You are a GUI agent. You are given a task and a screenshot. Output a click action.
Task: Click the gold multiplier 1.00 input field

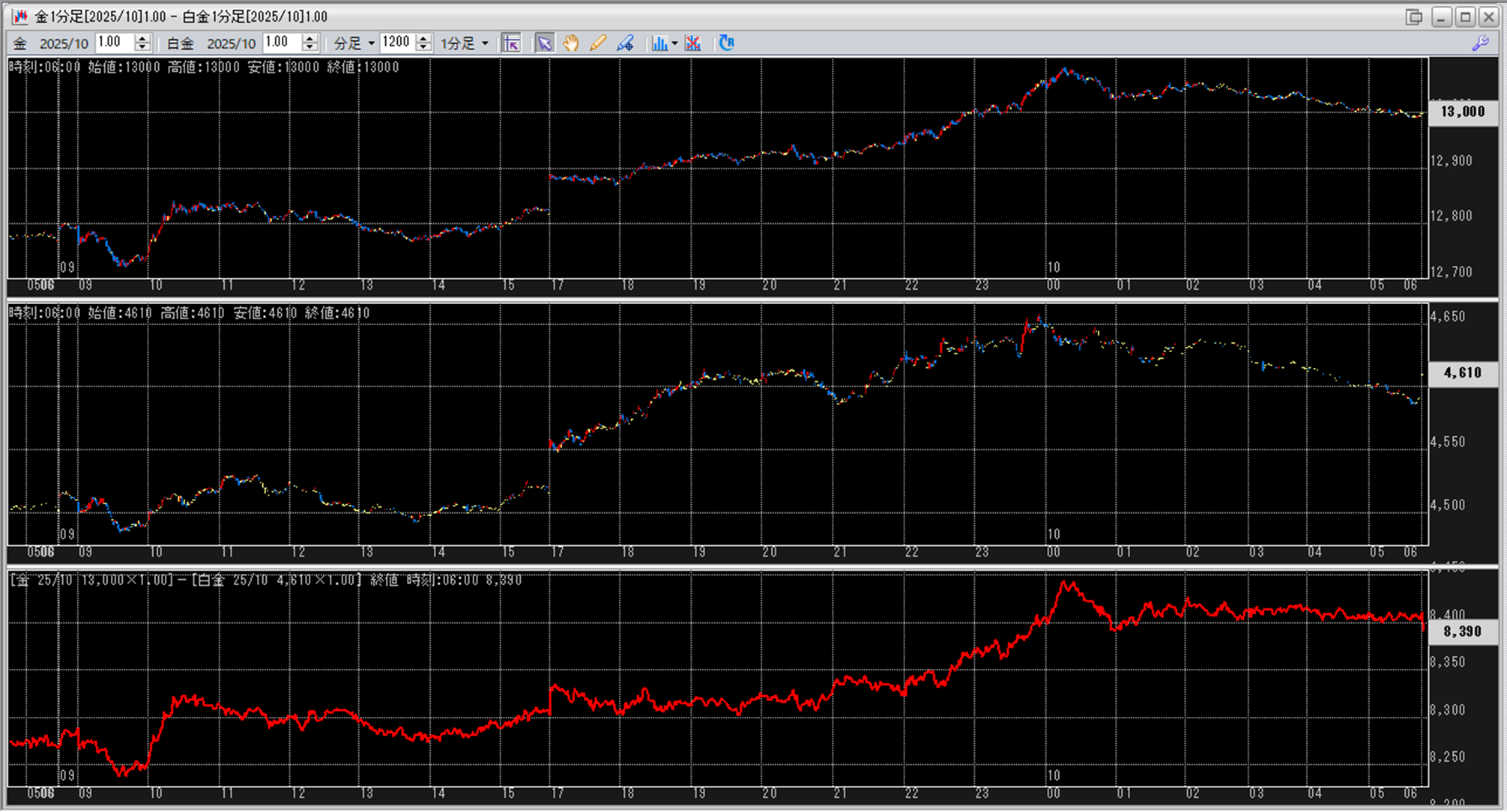[x=115, y=43]
